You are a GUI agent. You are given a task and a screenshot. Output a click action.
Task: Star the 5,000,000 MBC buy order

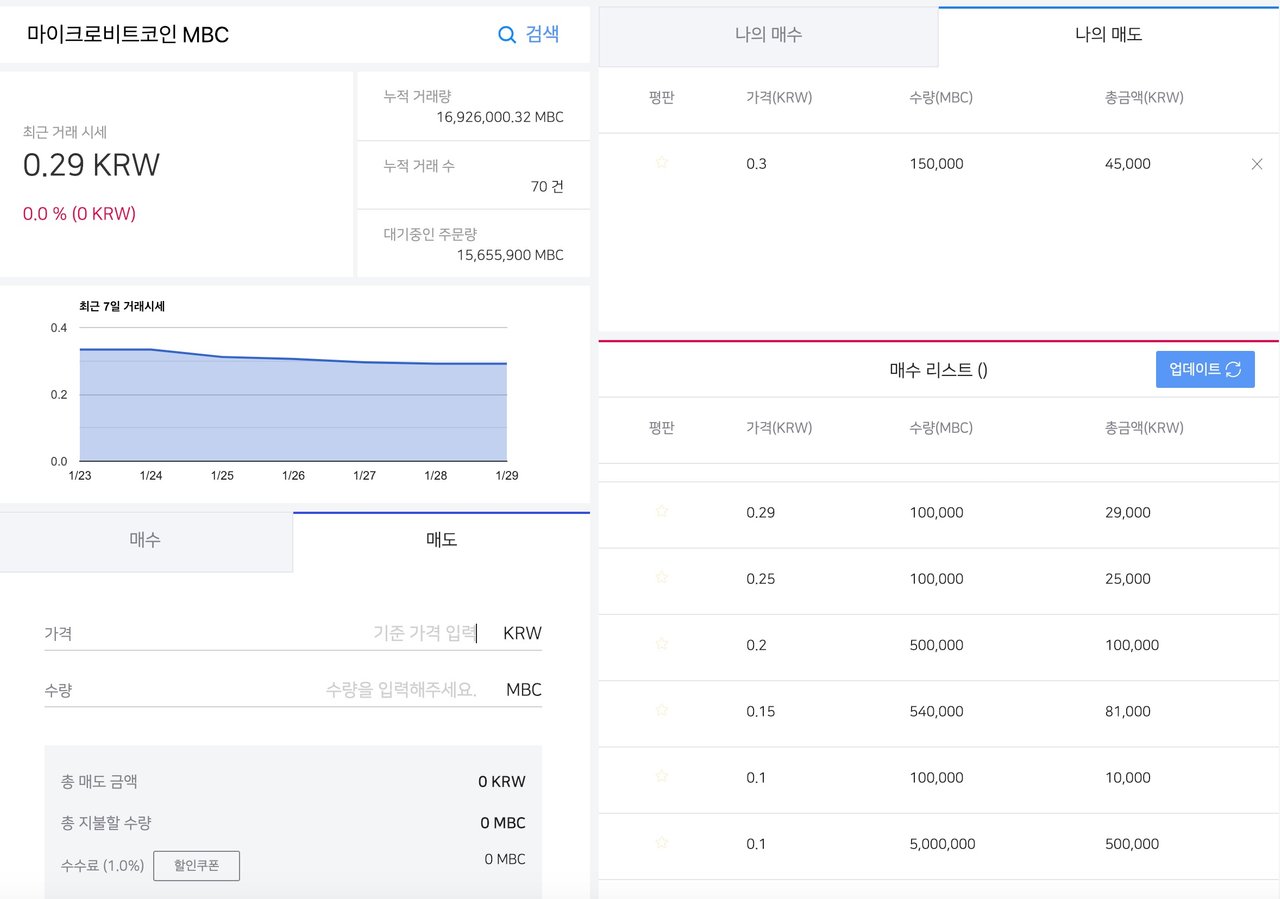click(661, 844)
